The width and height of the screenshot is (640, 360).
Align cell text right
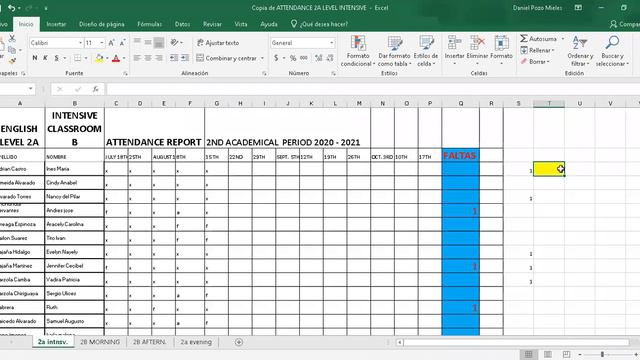[159, 58]
